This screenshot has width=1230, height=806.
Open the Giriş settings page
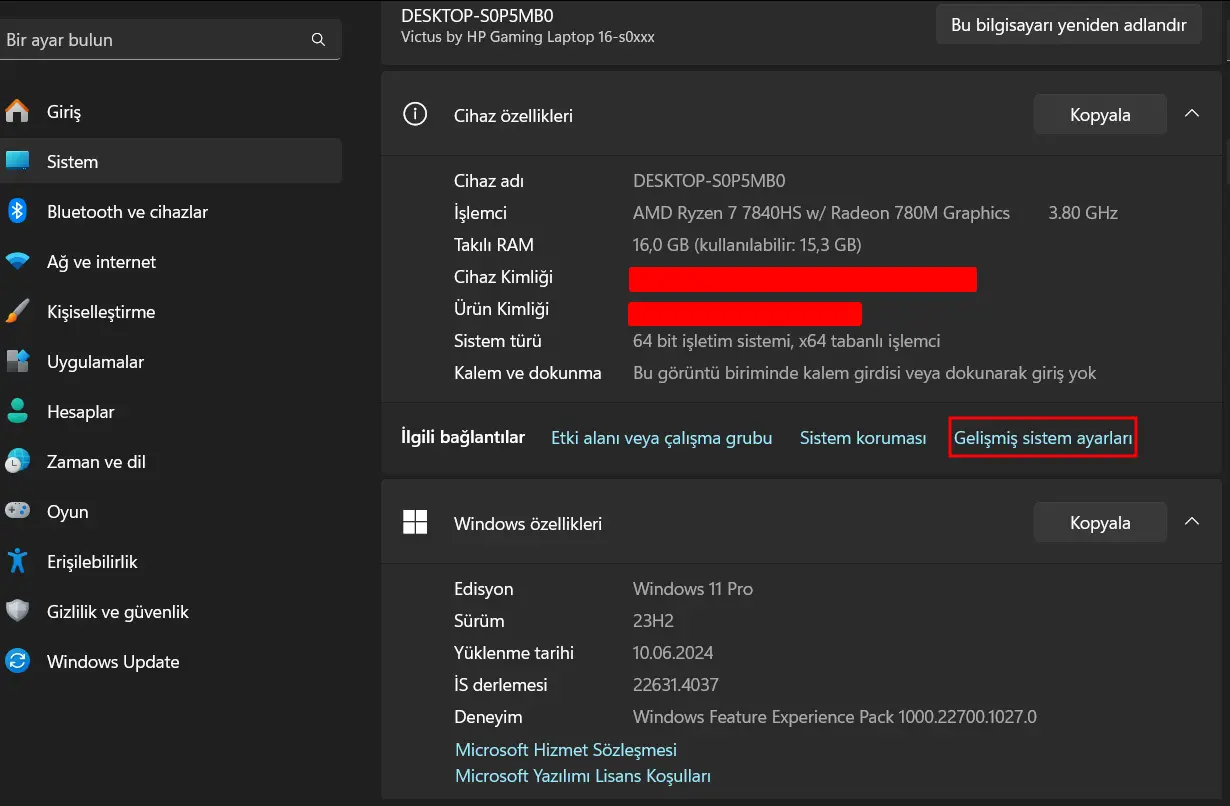point(171,111)
